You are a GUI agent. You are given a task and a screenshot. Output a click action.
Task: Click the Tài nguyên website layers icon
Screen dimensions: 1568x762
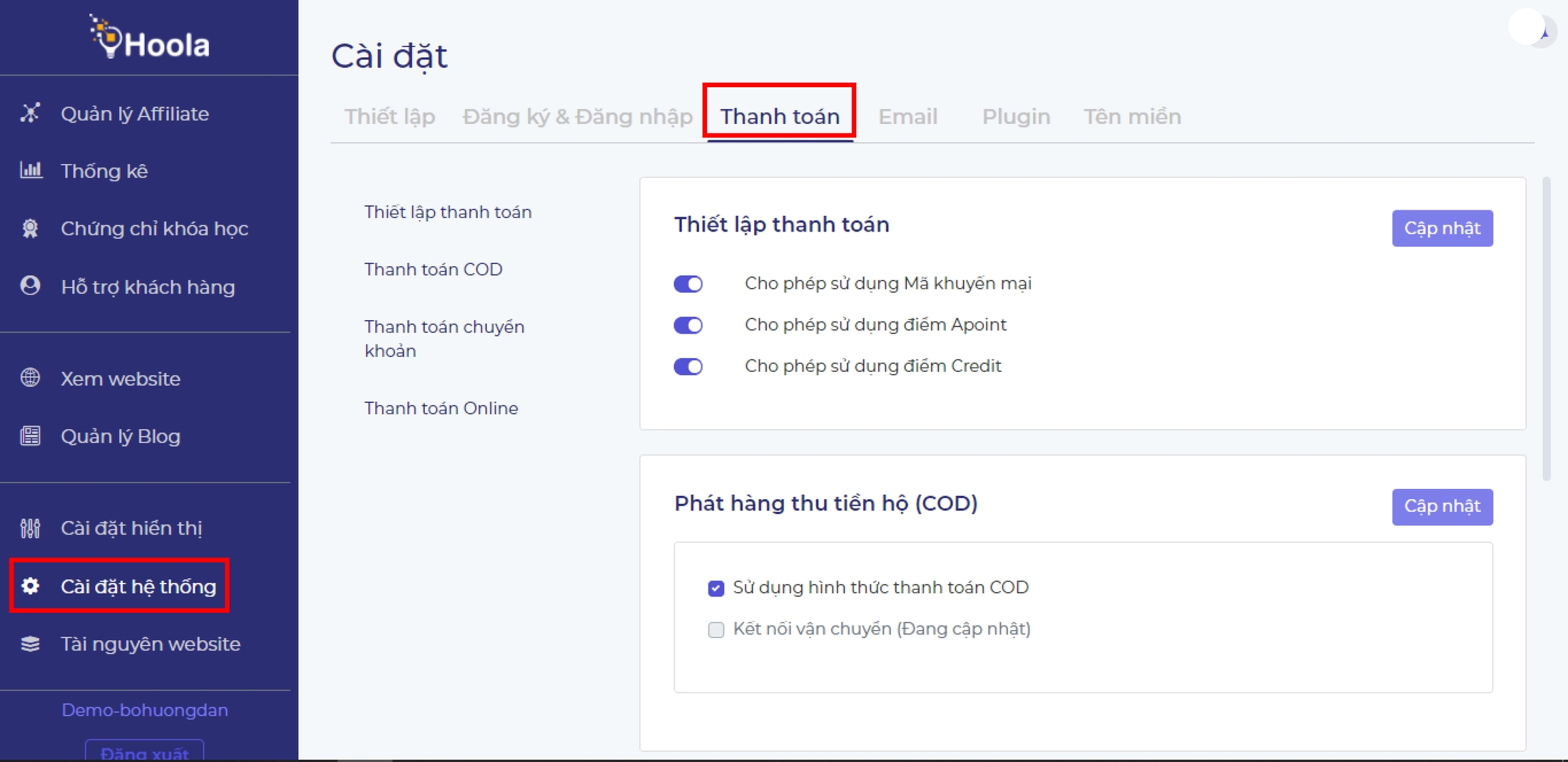[30, 644]
